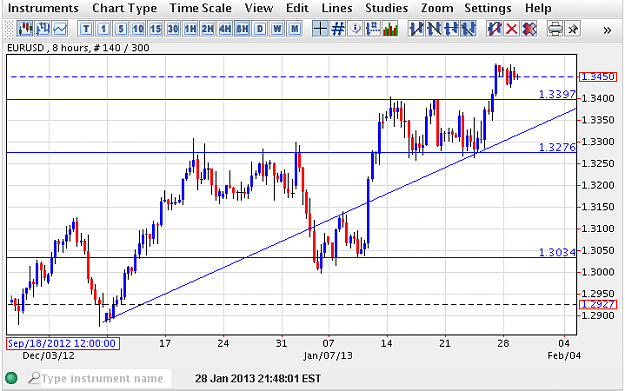This screenshot has height=391, width=625.
Task: Toggle the chart grid icon
Action: (338, 29)
